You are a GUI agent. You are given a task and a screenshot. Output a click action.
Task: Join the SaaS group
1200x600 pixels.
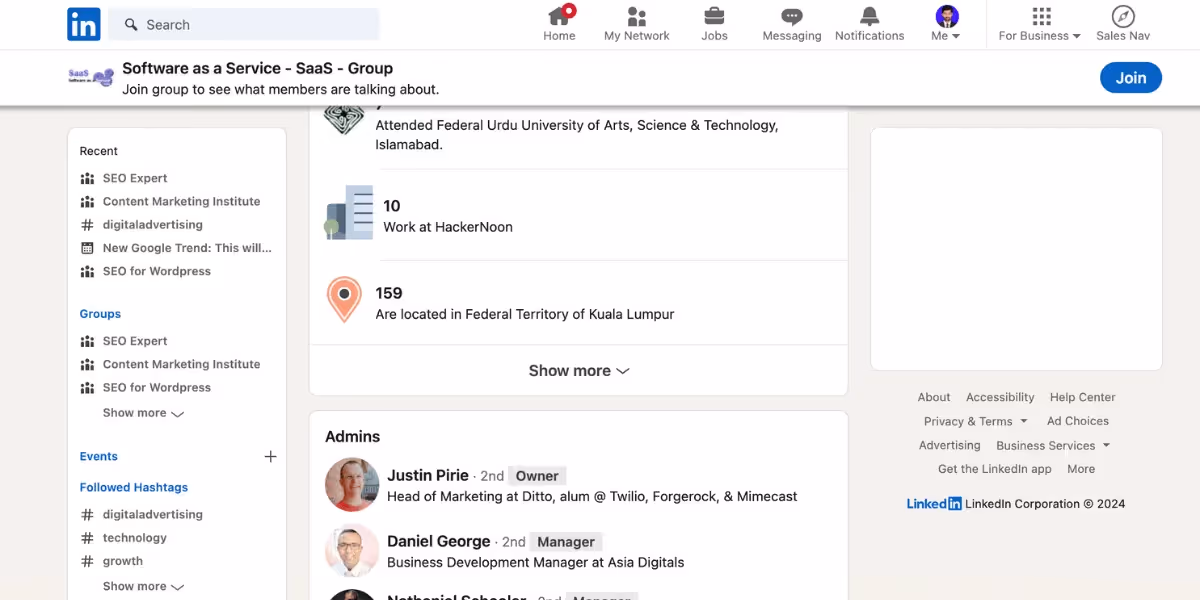[1131, 78]
